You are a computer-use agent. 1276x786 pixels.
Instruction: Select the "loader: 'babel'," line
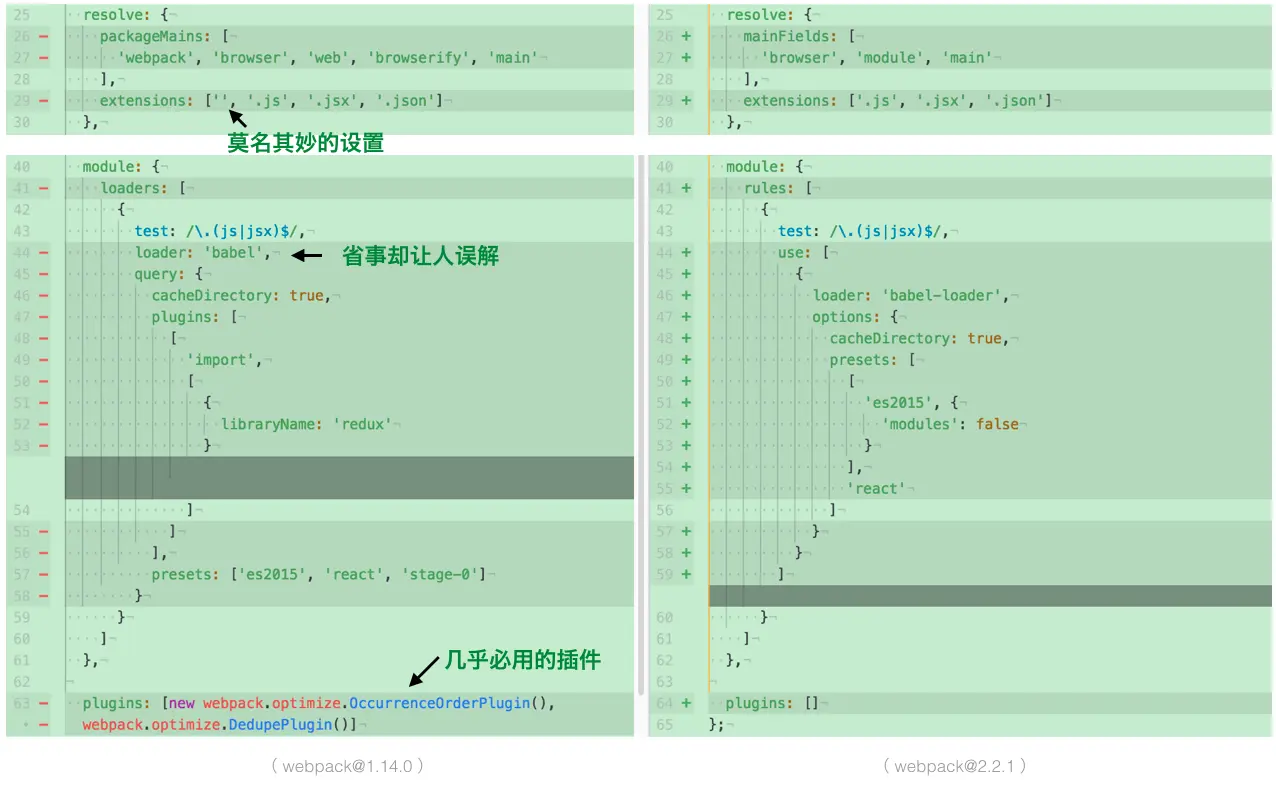203,253
